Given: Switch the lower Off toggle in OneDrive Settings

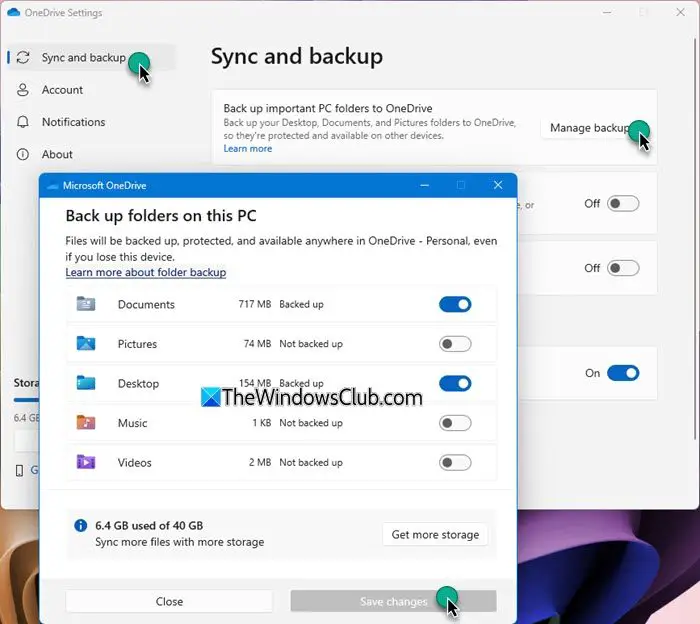Looking at the screenshot, I should (623, 268).
